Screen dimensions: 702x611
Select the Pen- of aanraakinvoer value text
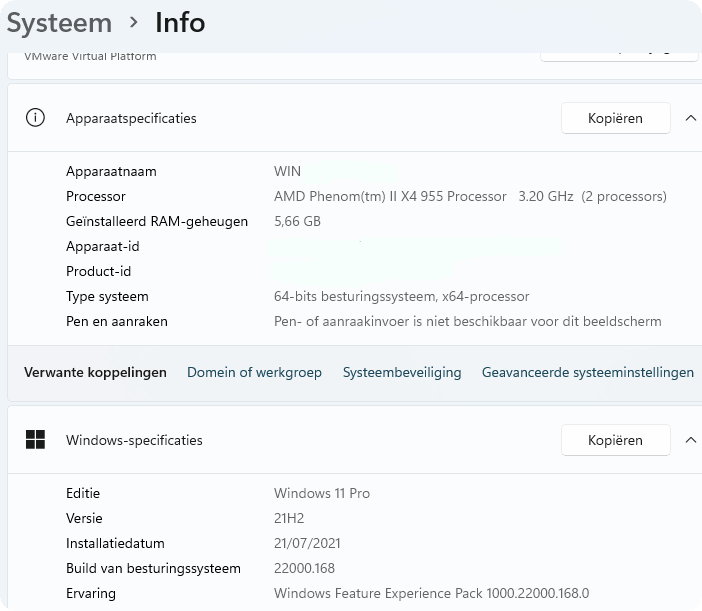[x=467, y=321]
